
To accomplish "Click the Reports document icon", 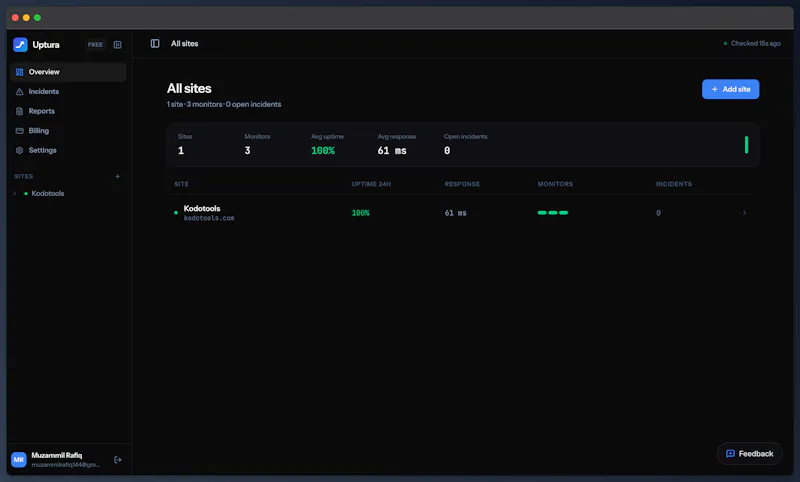I will click(19, 111).
